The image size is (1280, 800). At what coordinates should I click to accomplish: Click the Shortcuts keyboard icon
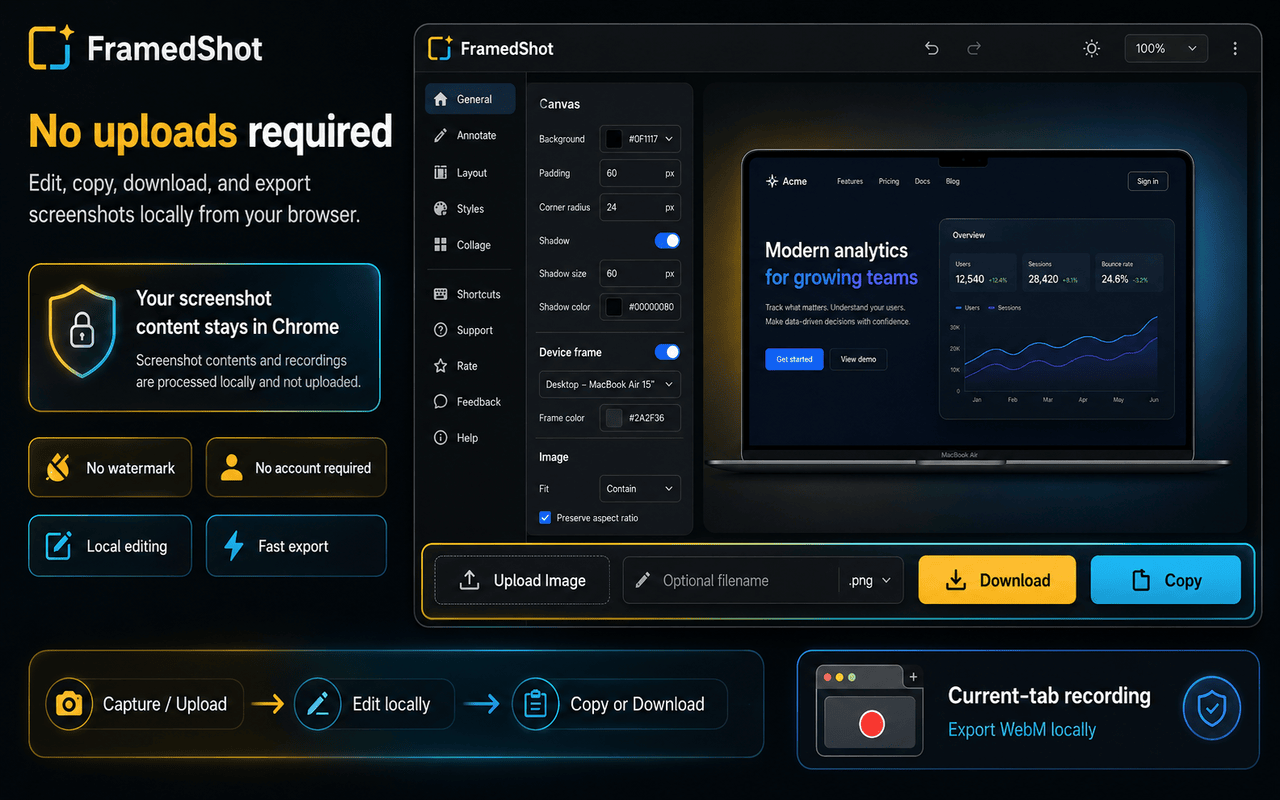(x=440, y=294)
